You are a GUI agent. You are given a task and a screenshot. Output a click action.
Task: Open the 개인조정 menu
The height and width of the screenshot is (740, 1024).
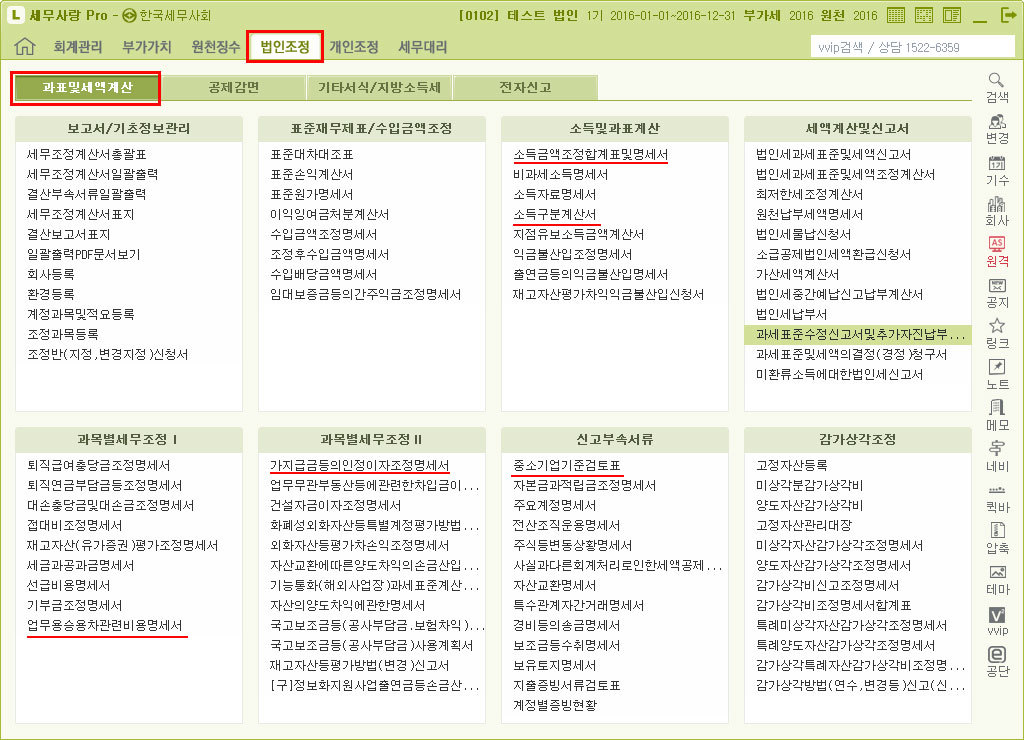[354, 47]
